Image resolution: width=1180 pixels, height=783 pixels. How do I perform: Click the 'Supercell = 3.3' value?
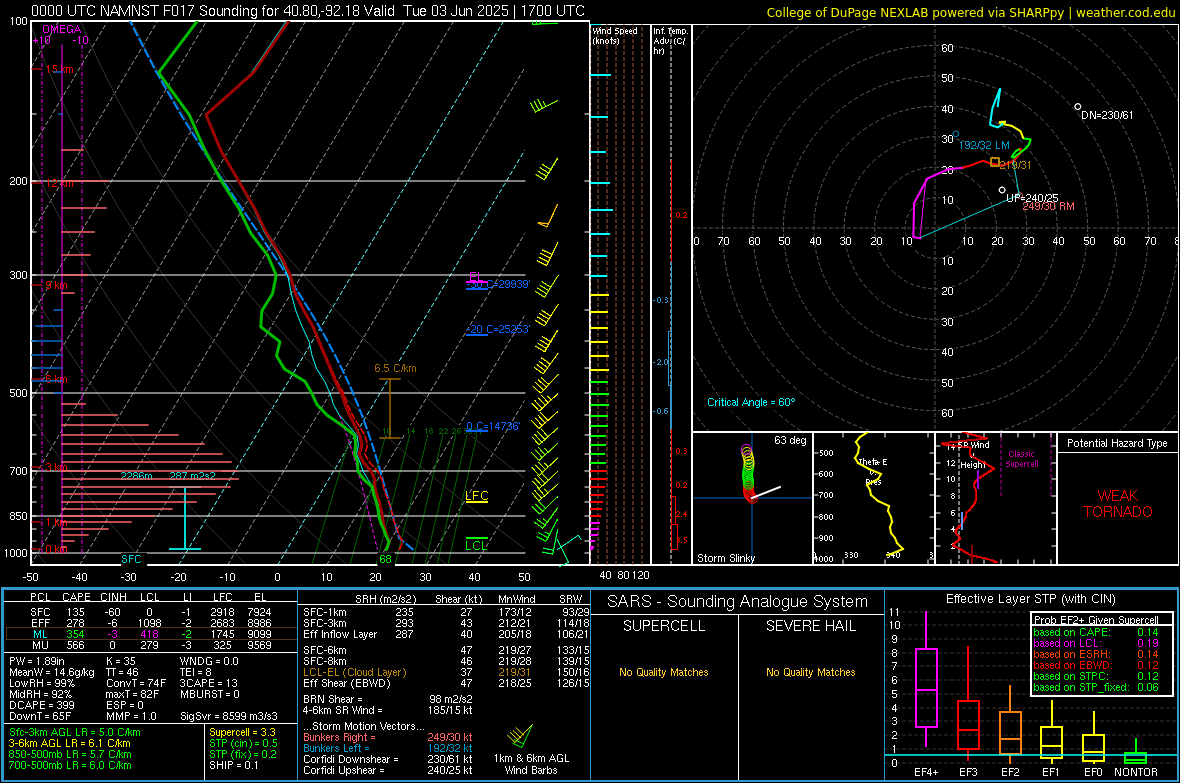(x=242, y=732)
